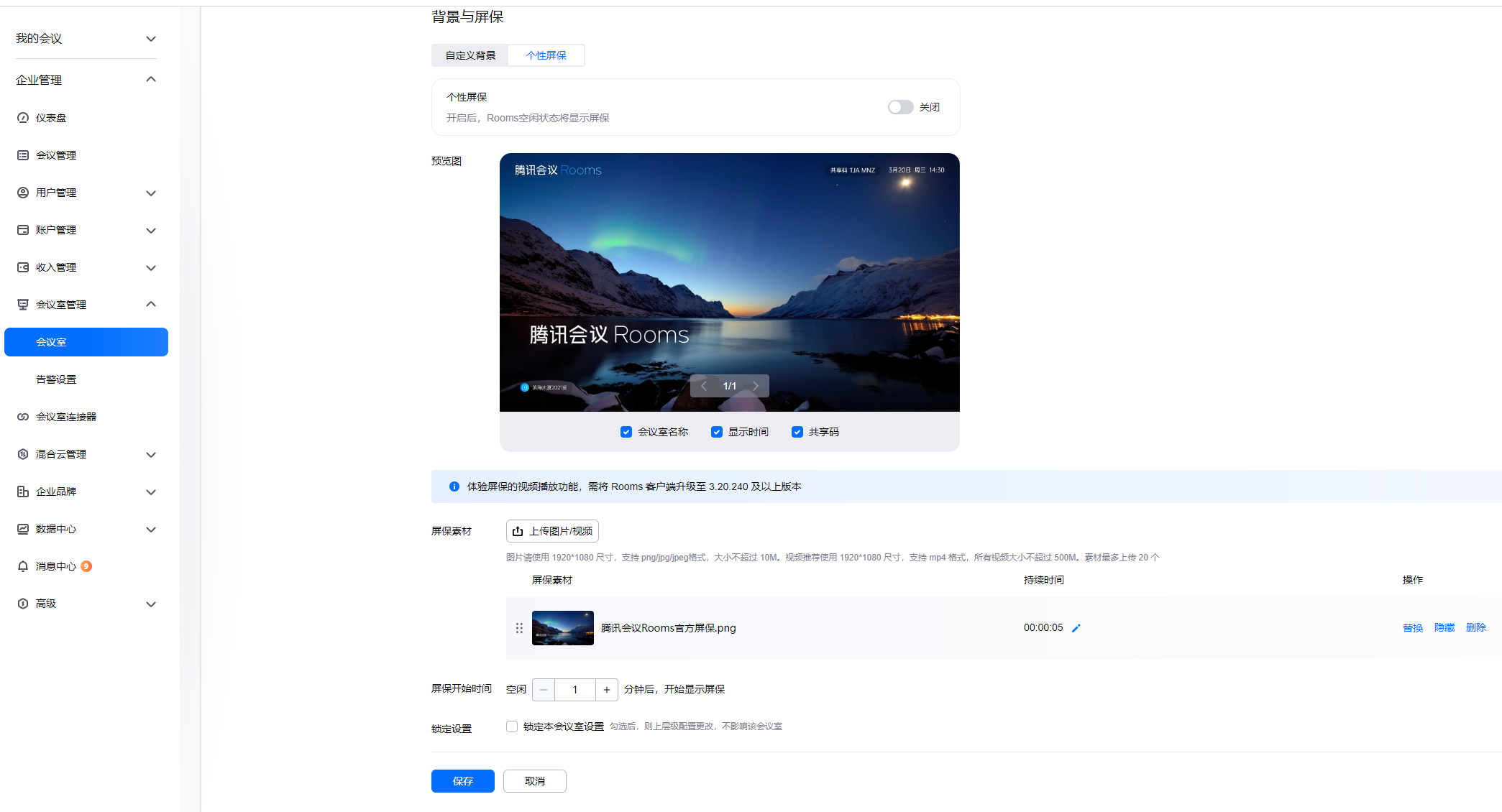Click the 会议室连接器 link icon
The width and height of the screenshot is (1502, 812).
[23, 417]
